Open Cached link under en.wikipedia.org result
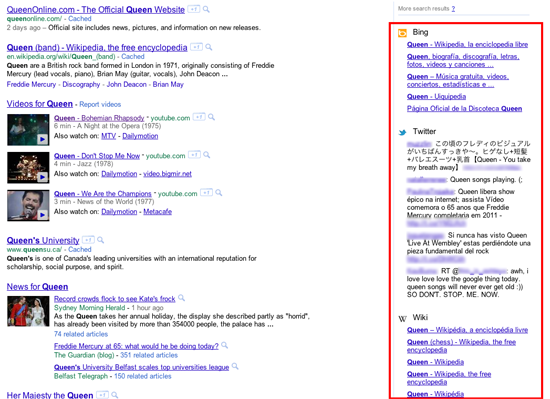This screenshot has height=399, width=550. click(133, 56)
